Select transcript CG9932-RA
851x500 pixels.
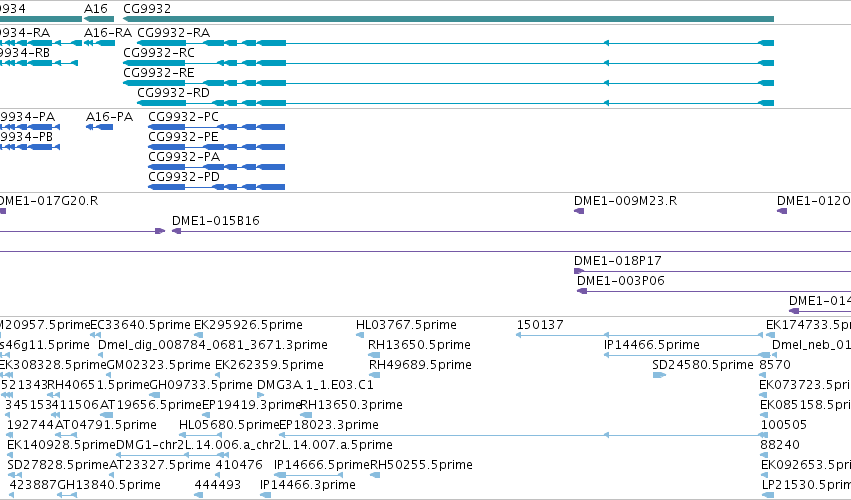click(x=455, y=43)
